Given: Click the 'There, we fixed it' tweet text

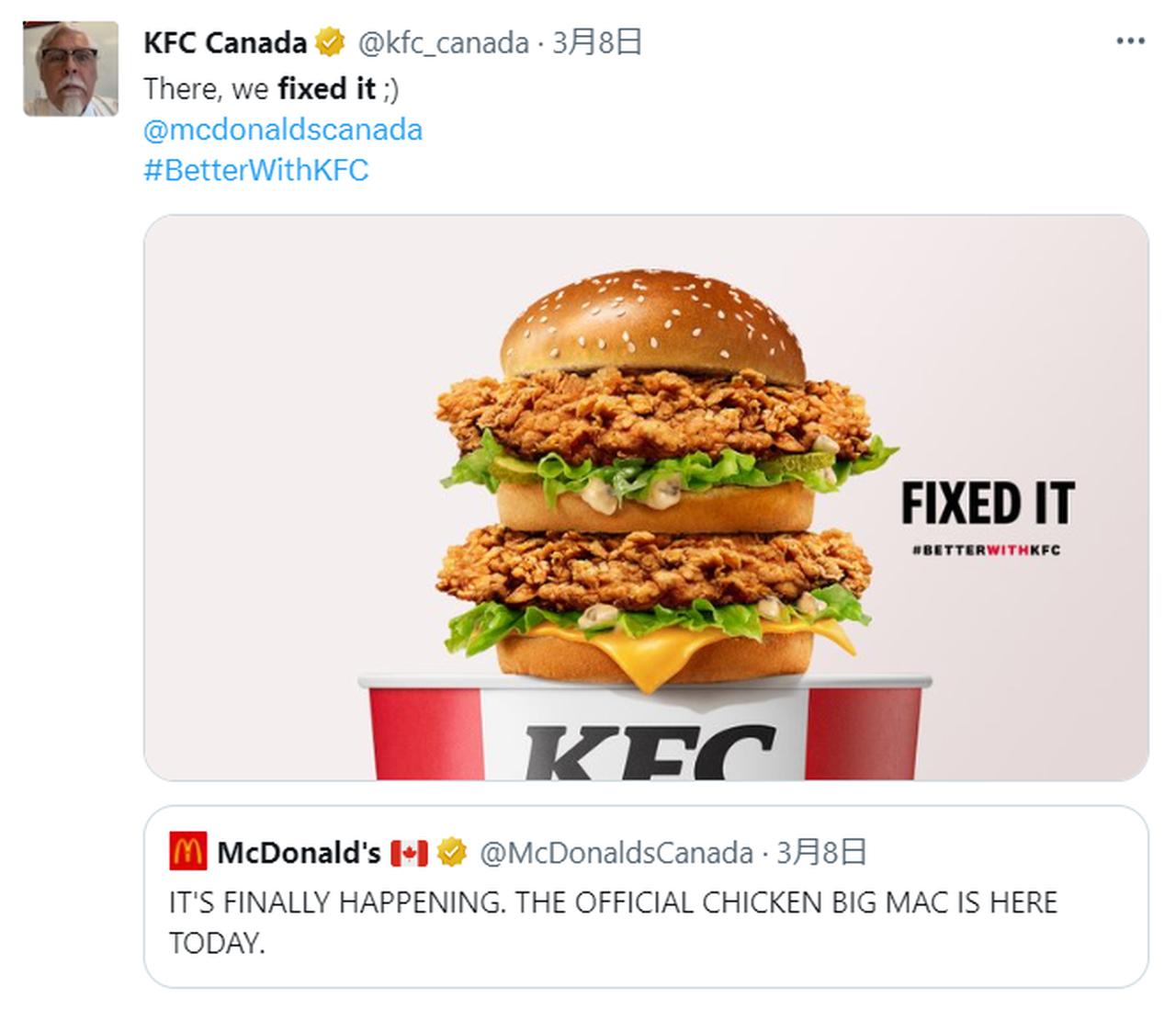Looking at the screenshot, I should (x=271, y=89).
